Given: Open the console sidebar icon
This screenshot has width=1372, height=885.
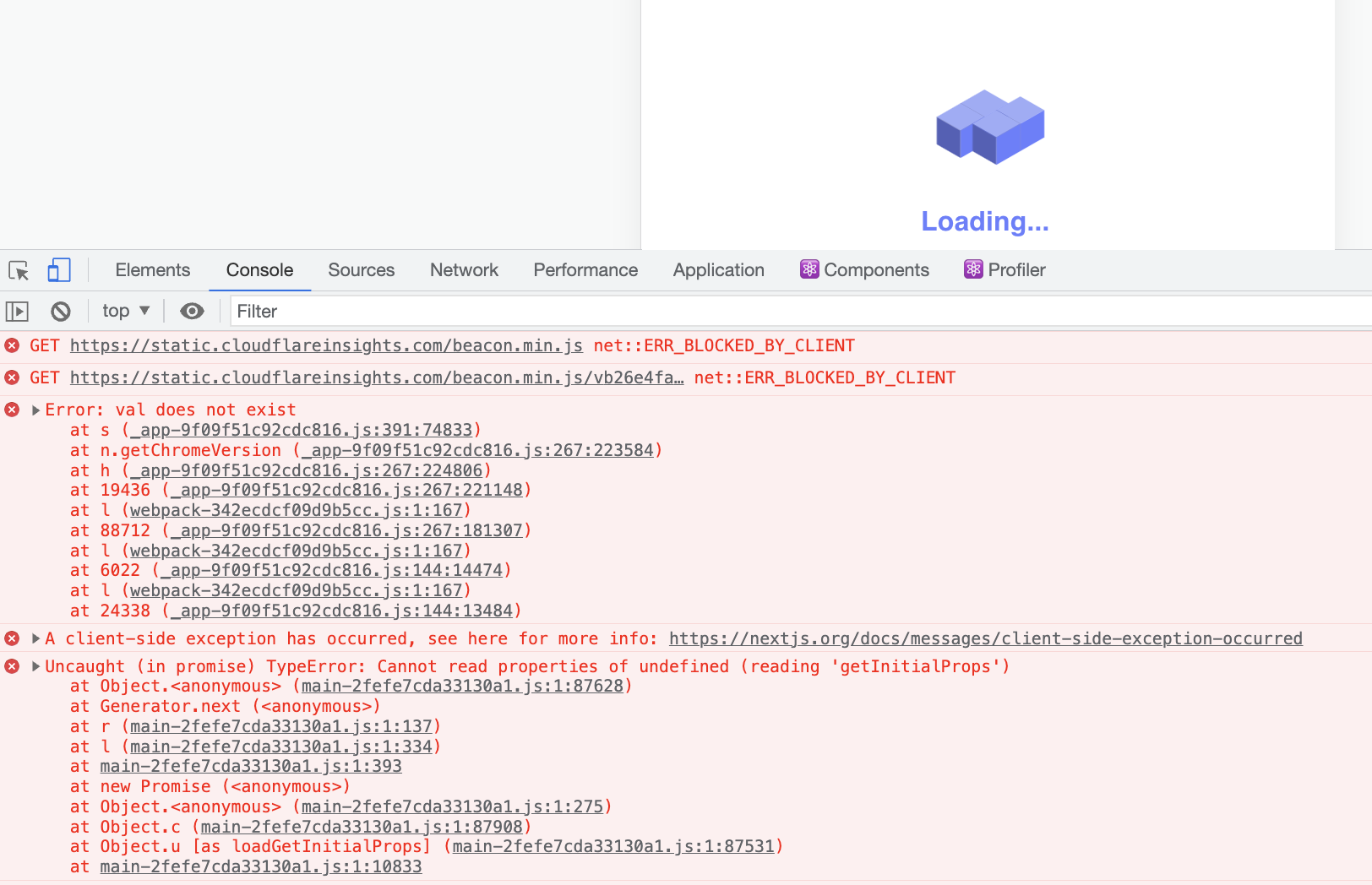Looking at the screenshot, I should point(17,311).
